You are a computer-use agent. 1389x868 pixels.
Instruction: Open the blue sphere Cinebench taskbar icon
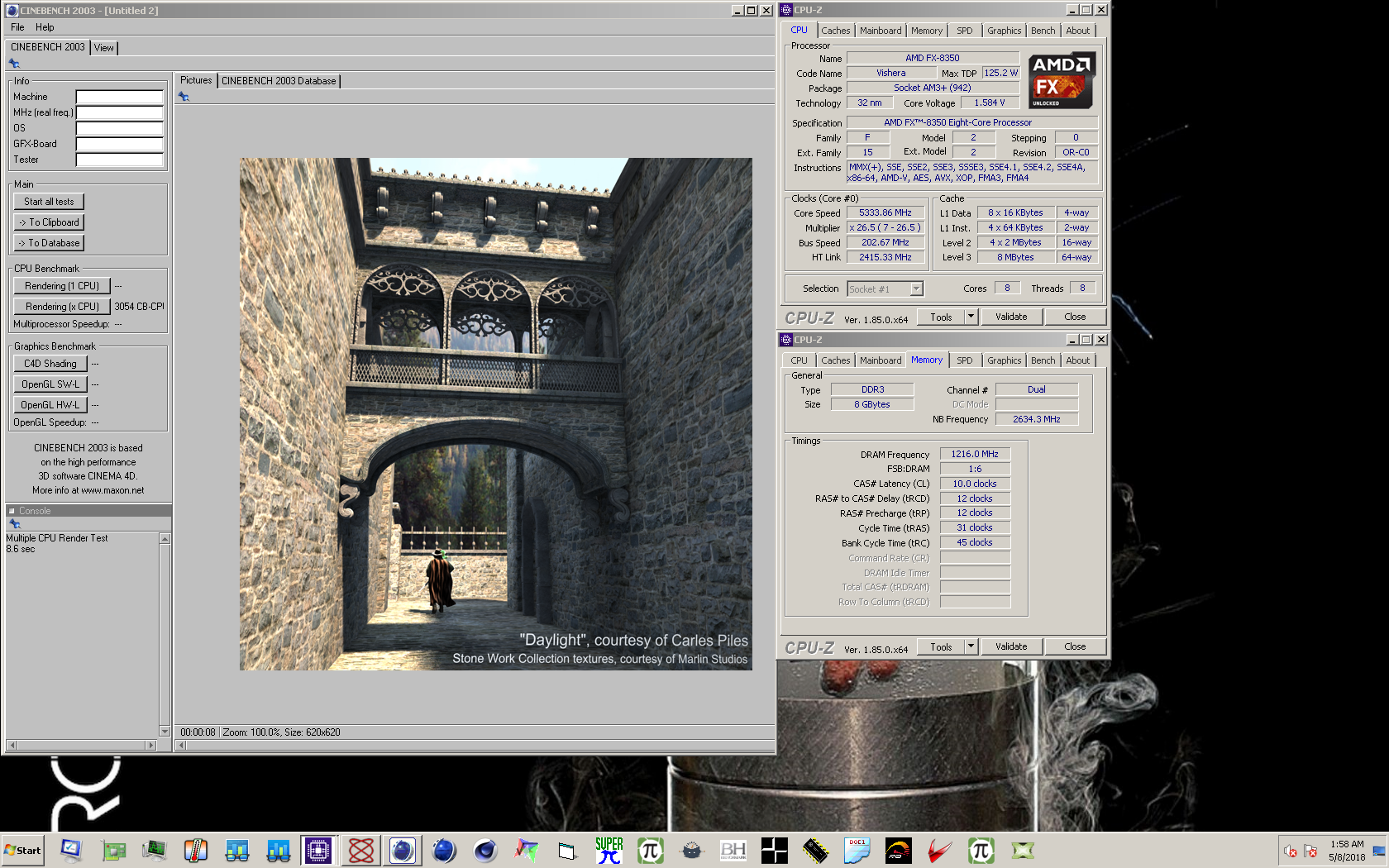click(444, 850)
